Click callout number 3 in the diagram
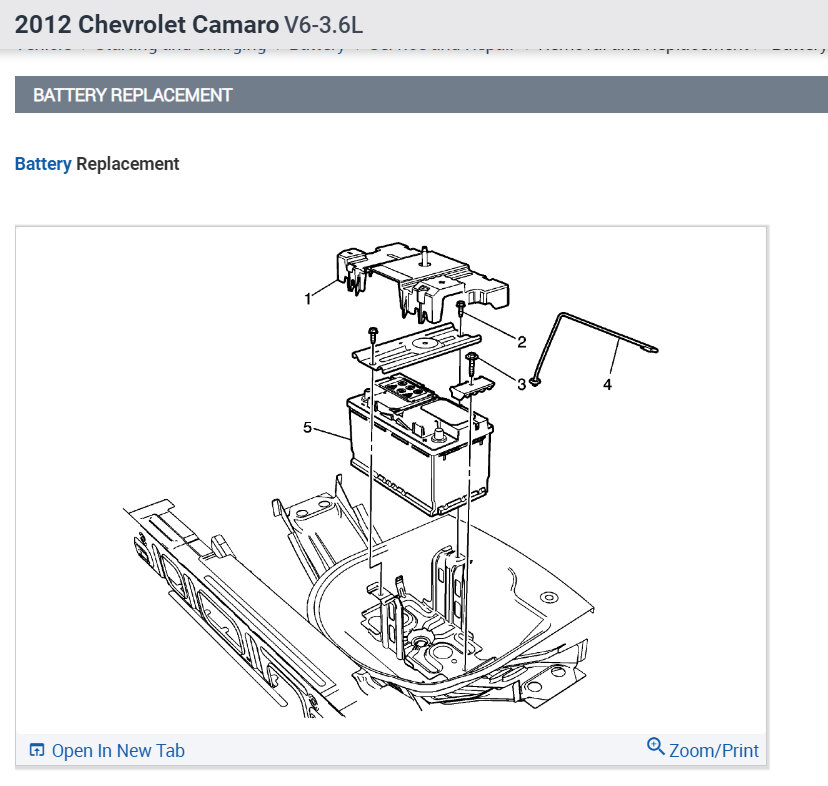This screenshot has height=786, width=828. 522,384
